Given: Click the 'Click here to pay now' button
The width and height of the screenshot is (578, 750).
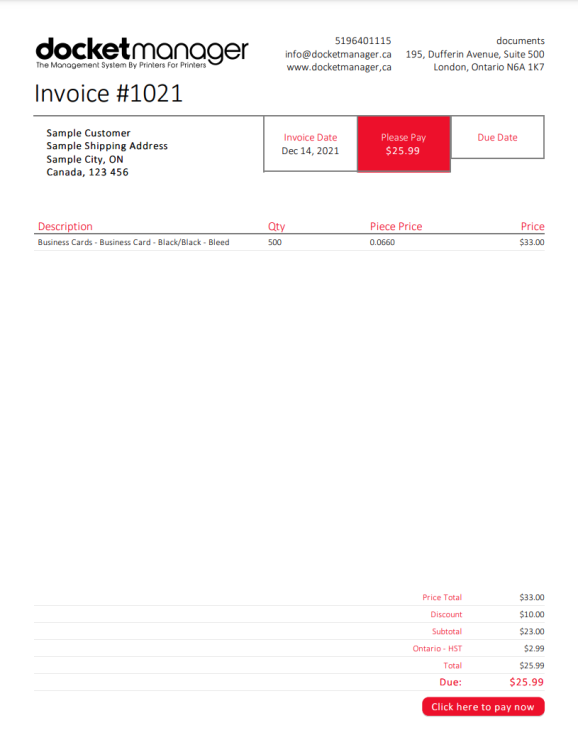Looking at the screenshot, I should click(483, 706).
